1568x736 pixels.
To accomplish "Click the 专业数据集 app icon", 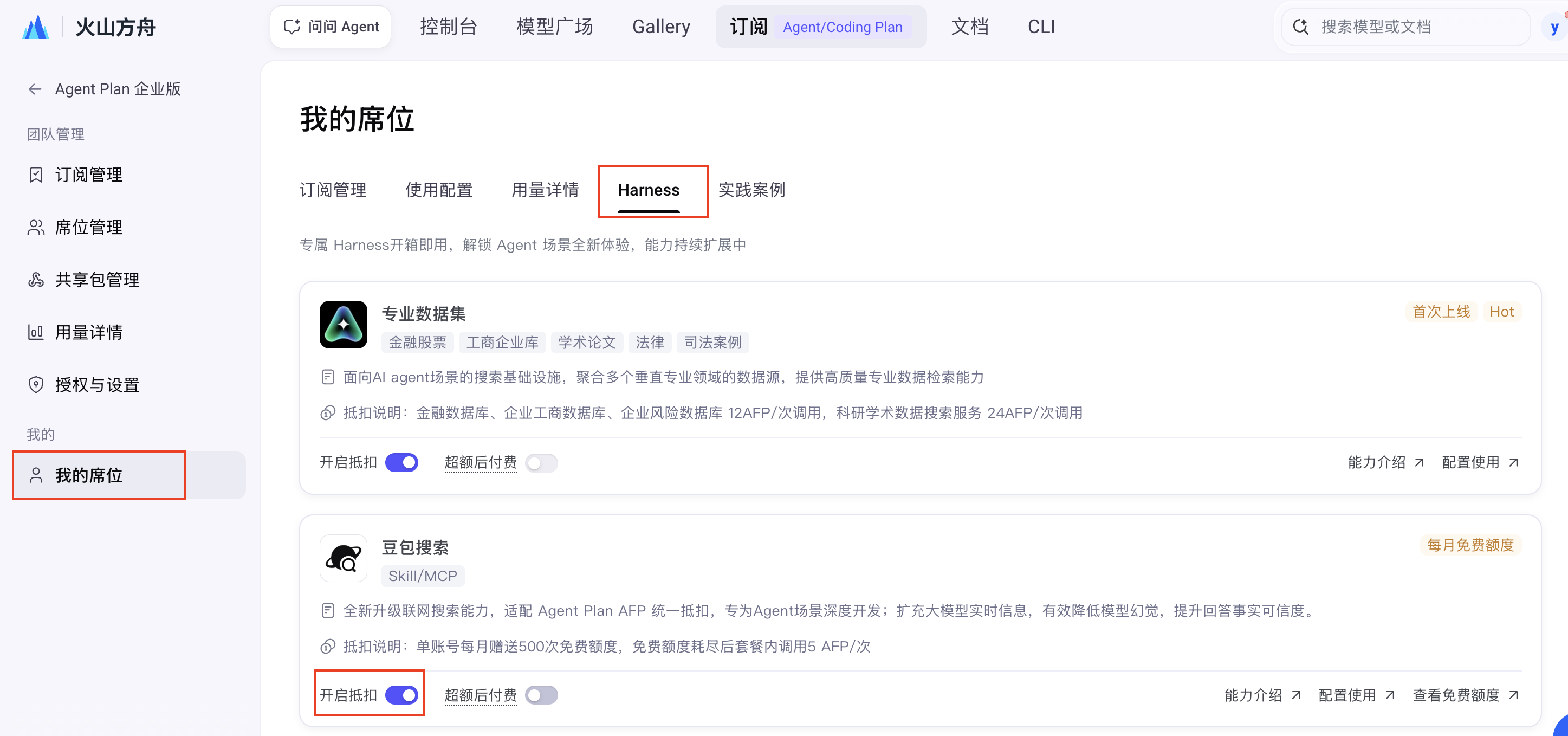I will click(344, 325).
